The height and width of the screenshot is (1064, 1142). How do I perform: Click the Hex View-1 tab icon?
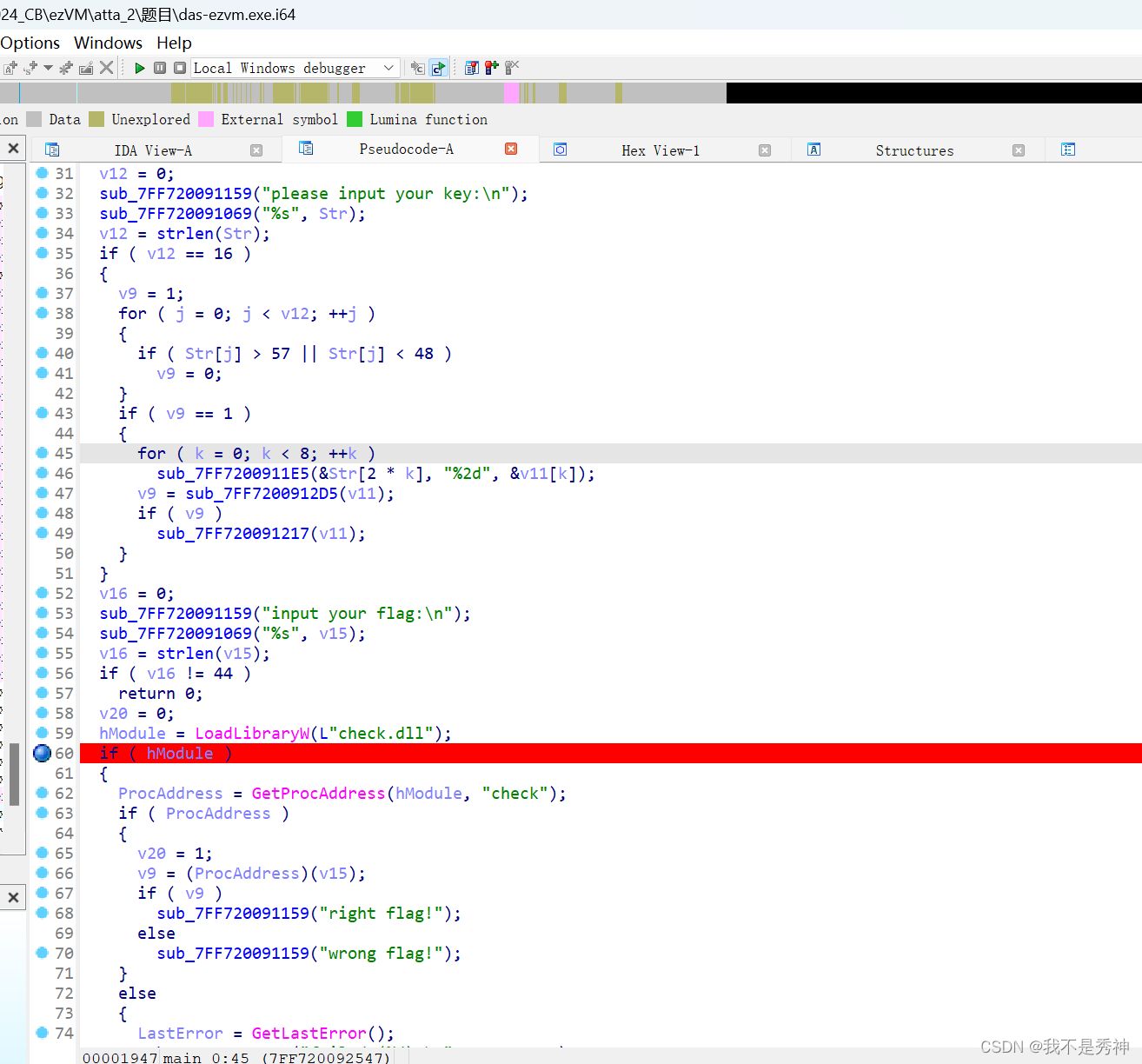pos(561,150)
